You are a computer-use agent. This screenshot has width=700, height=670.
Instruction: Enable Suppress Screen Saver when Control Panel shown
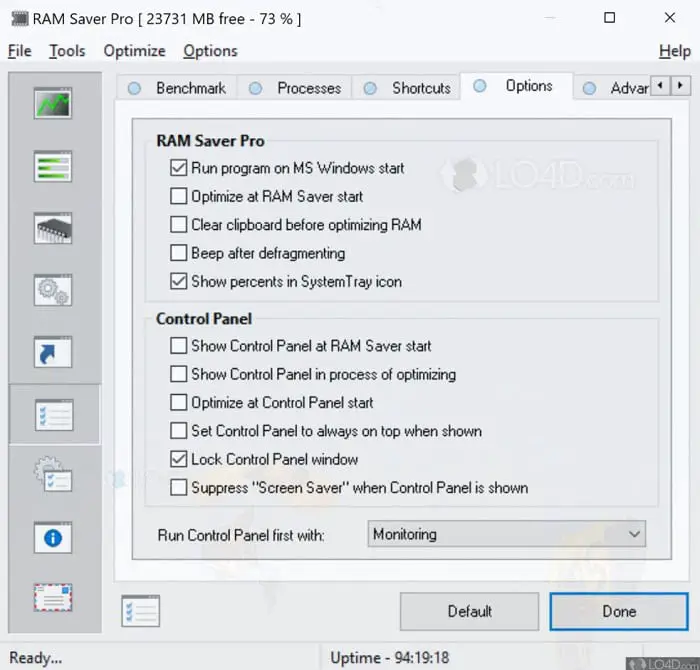[x=178, y=488]
